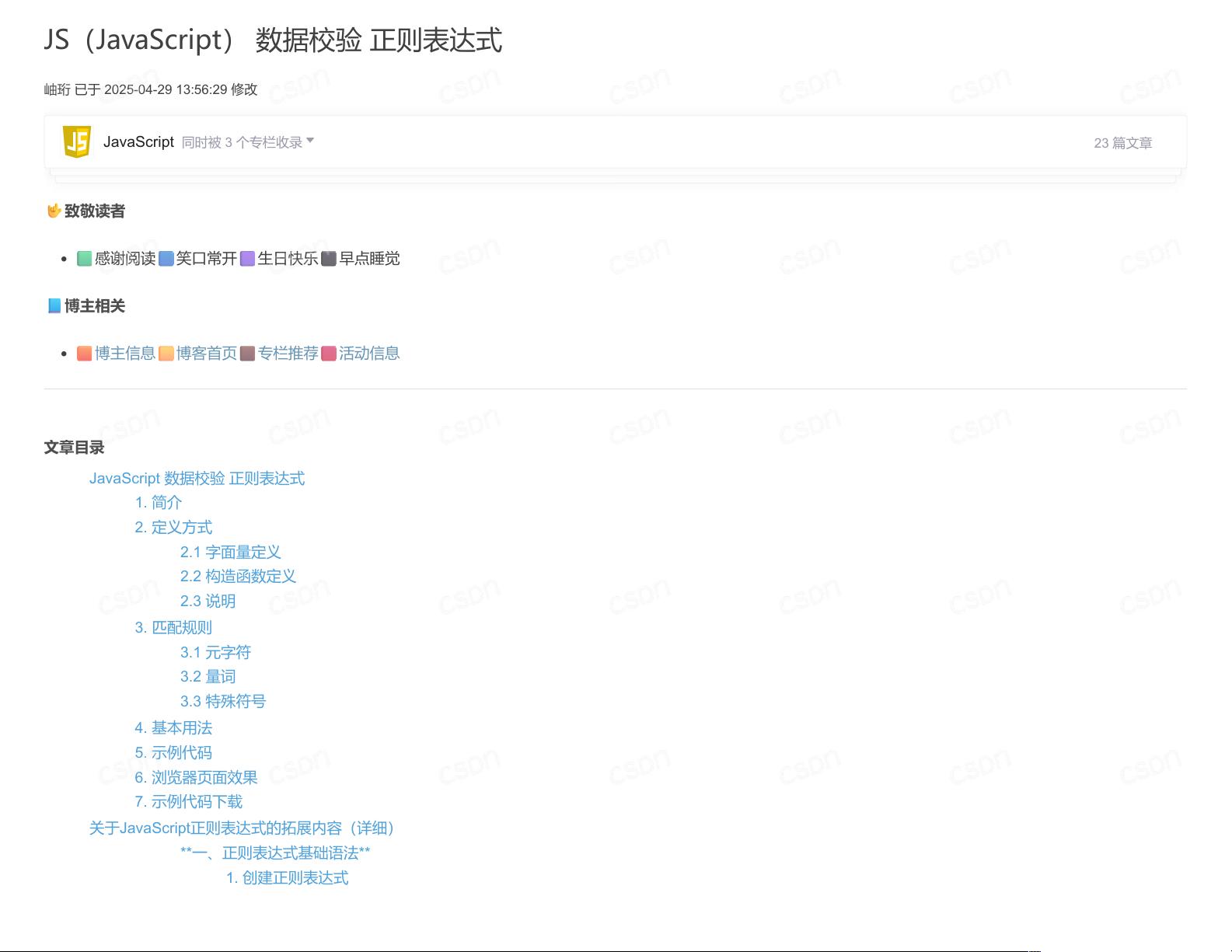The width and height of the screenshot is (1232, 952).
Task: Click the pink emoji before 活动信息
Action: click(329, 354)
